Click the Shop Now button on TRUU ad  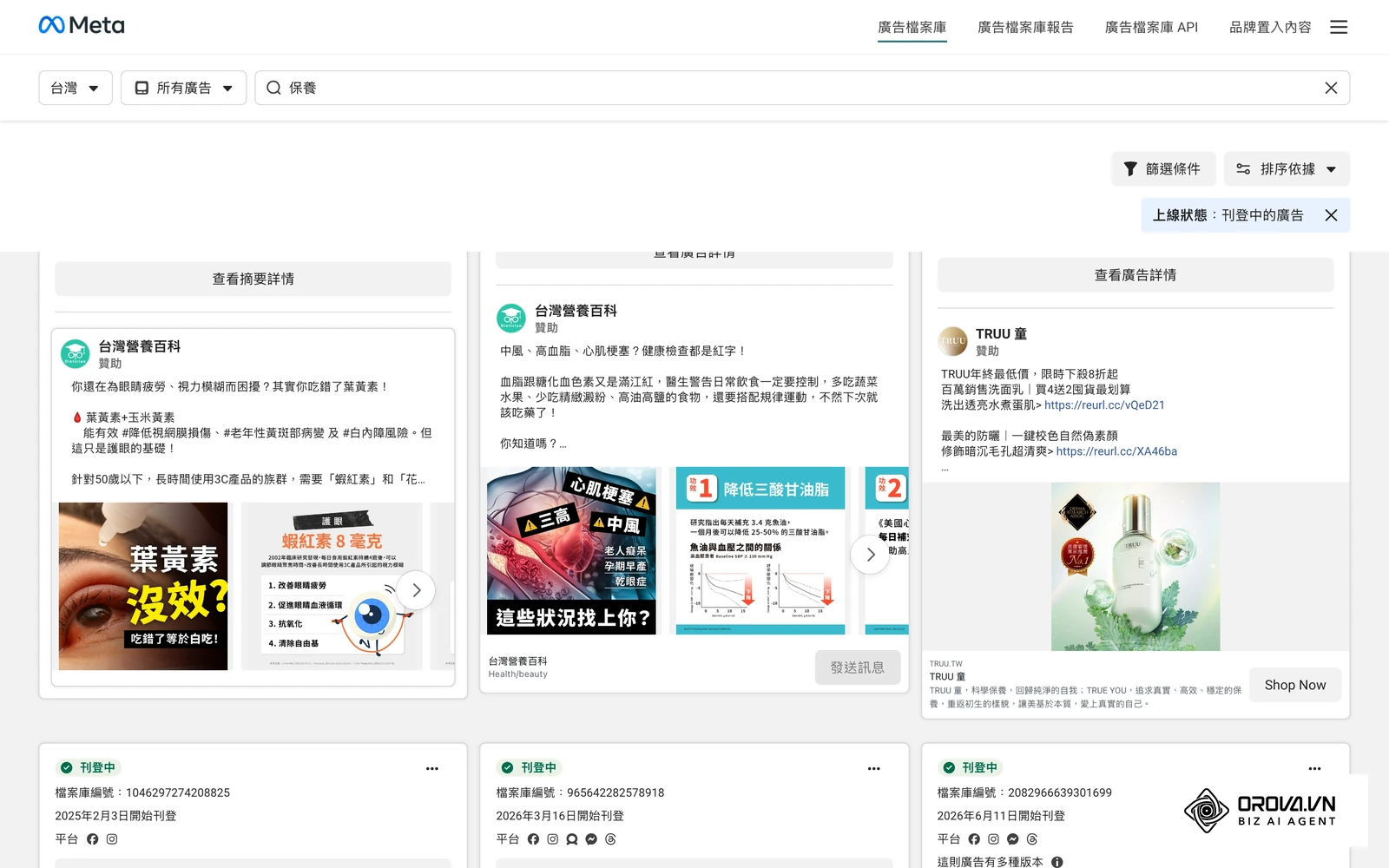tap(1295, 685)
